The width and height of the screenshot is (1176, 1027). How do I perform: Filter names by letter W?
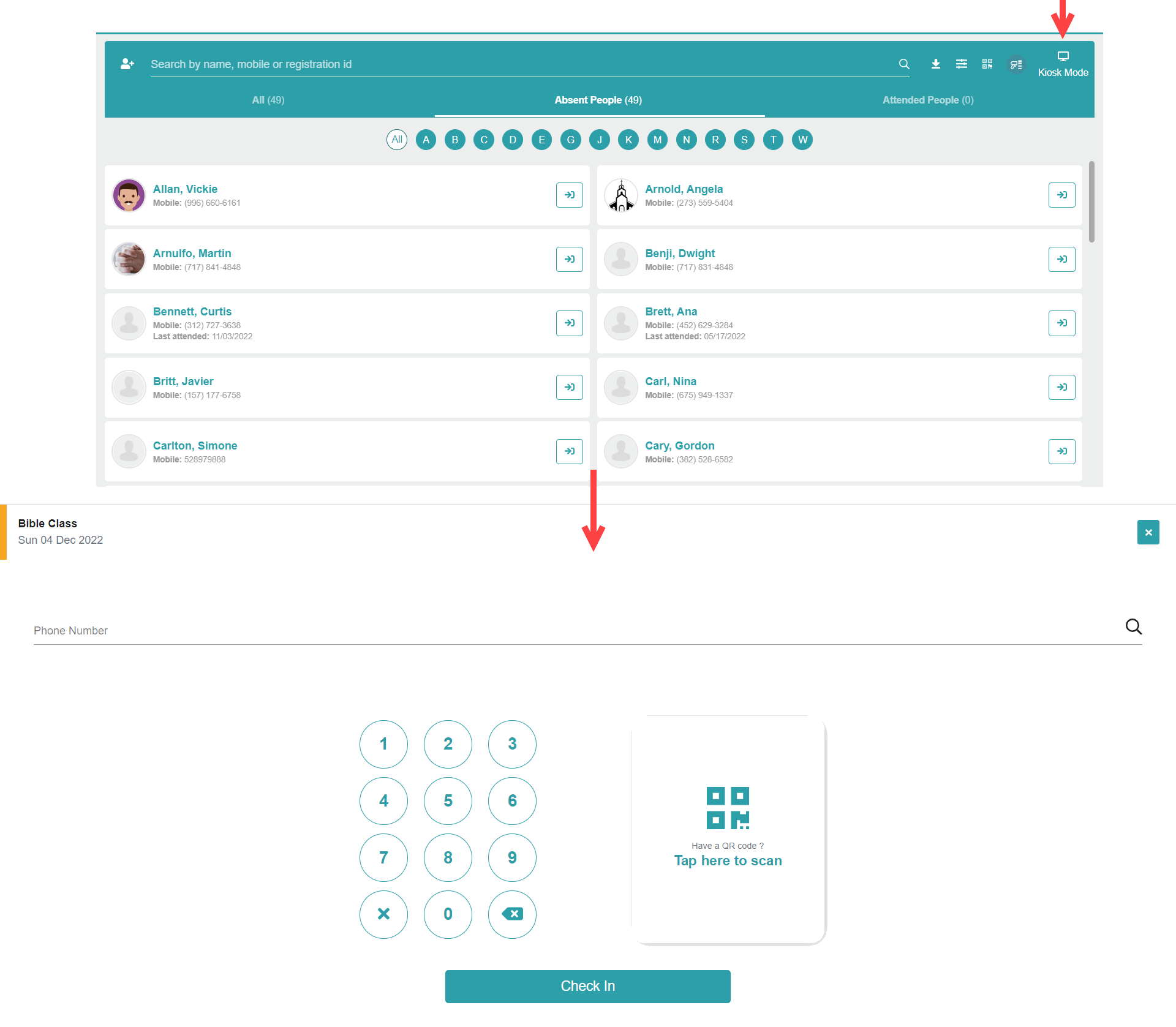[802, 140]
